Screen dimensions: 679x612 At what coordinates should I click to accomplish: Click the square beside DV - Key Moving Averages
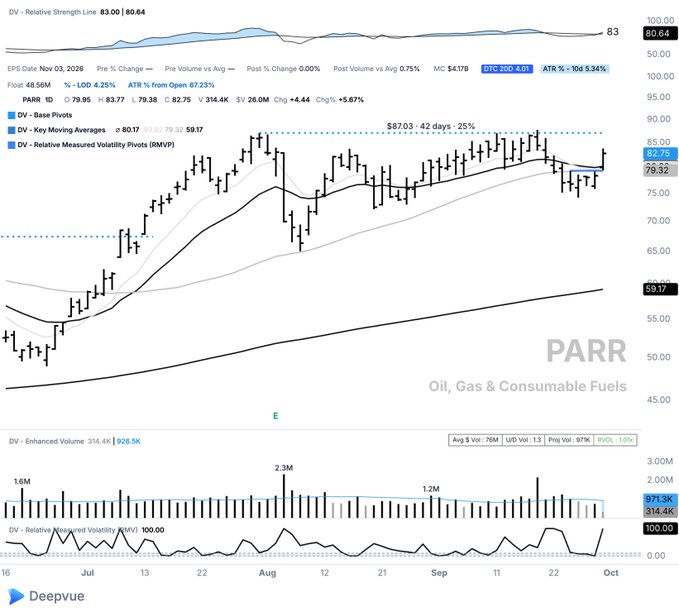(x=12, y=130)
